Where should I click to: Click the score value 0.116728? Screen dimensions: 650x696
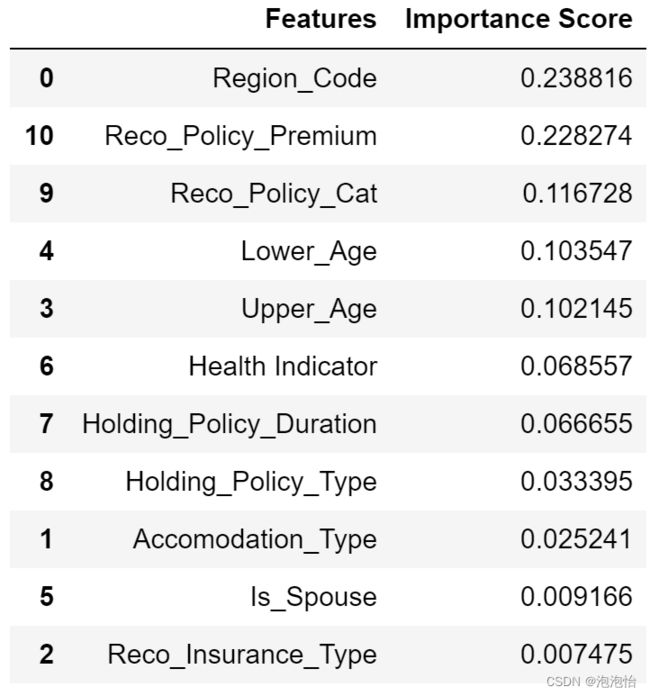click(577, 194)
